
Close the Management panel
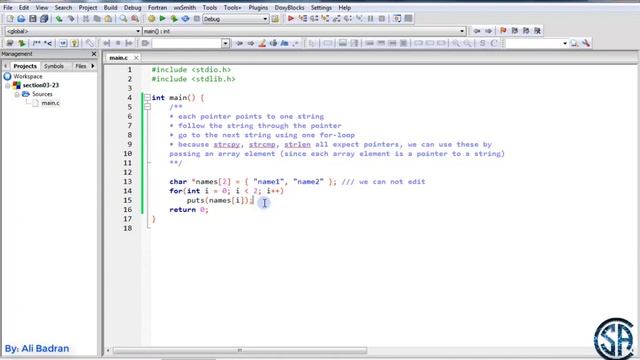(94, 54)
